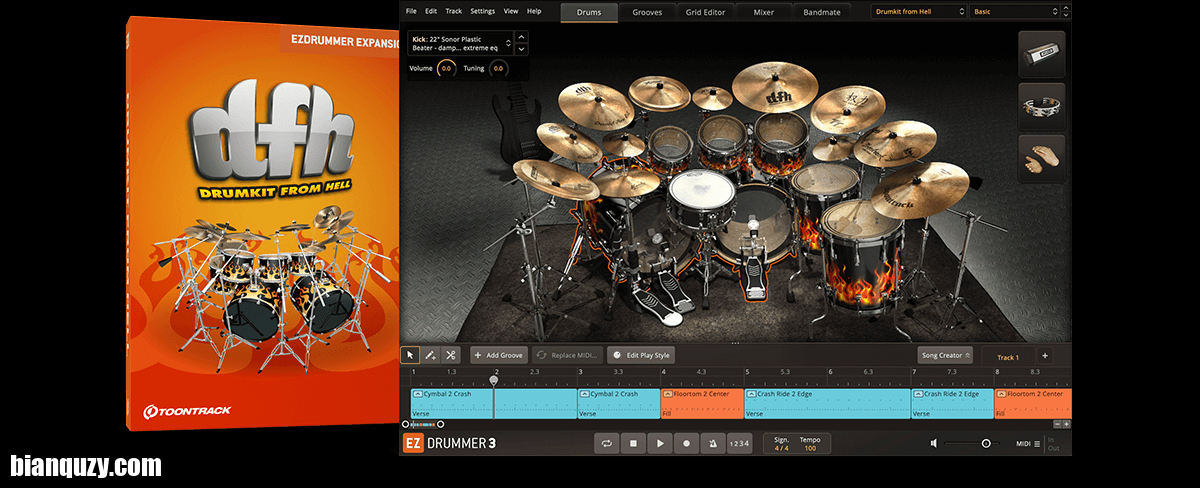This screenshot has width=1200, height=488.
Task: Toggle the 1234 count-in button
Action: 739,443
